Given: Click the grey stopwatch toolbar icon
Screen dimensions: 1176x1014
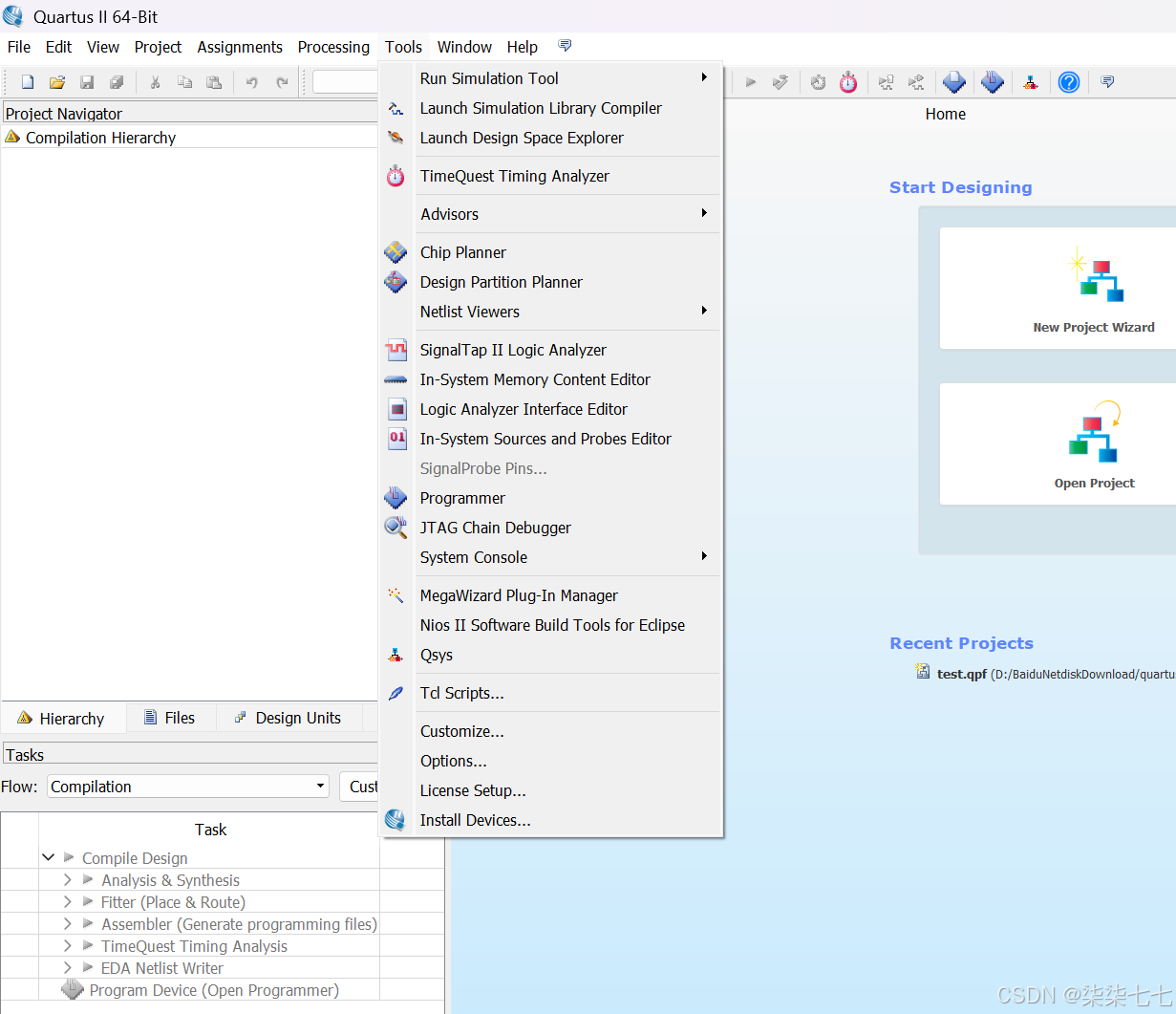Looking at the screenshot, I should (818, 82).
